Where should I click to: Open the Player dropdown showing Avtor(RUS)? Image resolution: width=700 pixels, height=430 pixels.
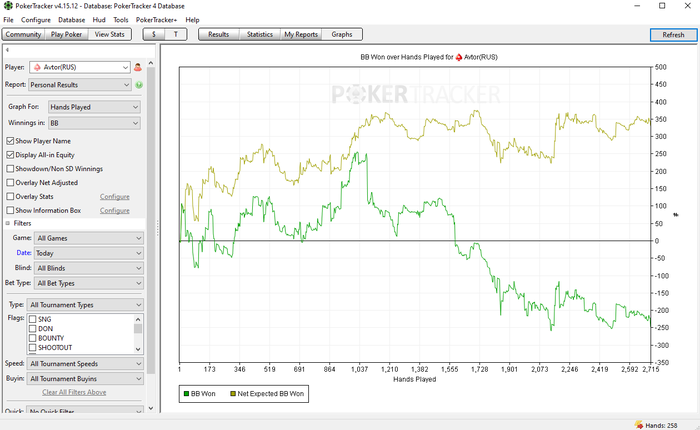point(80,67)
